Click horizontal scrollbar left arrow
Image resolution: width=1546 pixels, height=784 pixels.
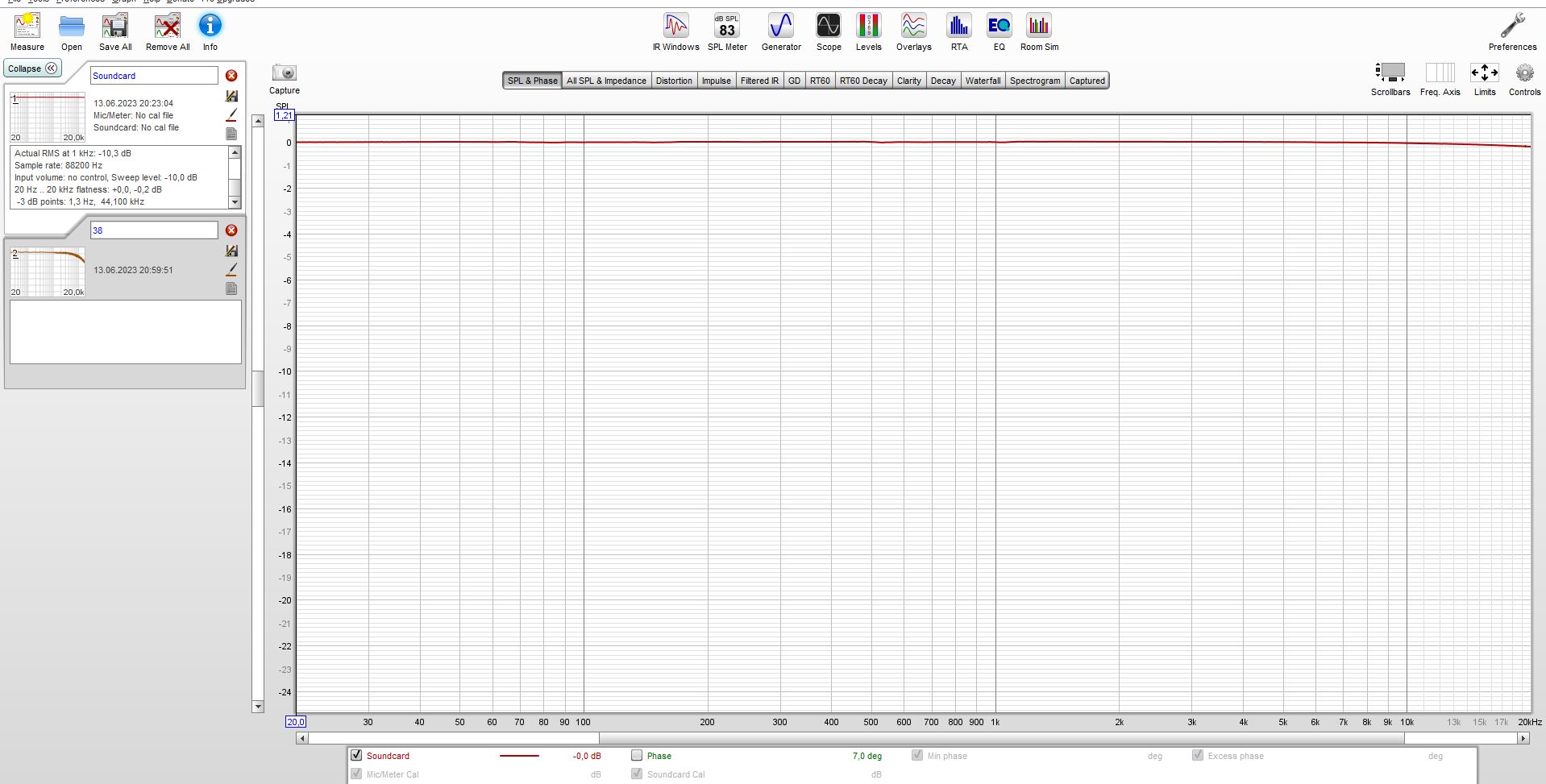pyautogui.click(x=302, y=738)
